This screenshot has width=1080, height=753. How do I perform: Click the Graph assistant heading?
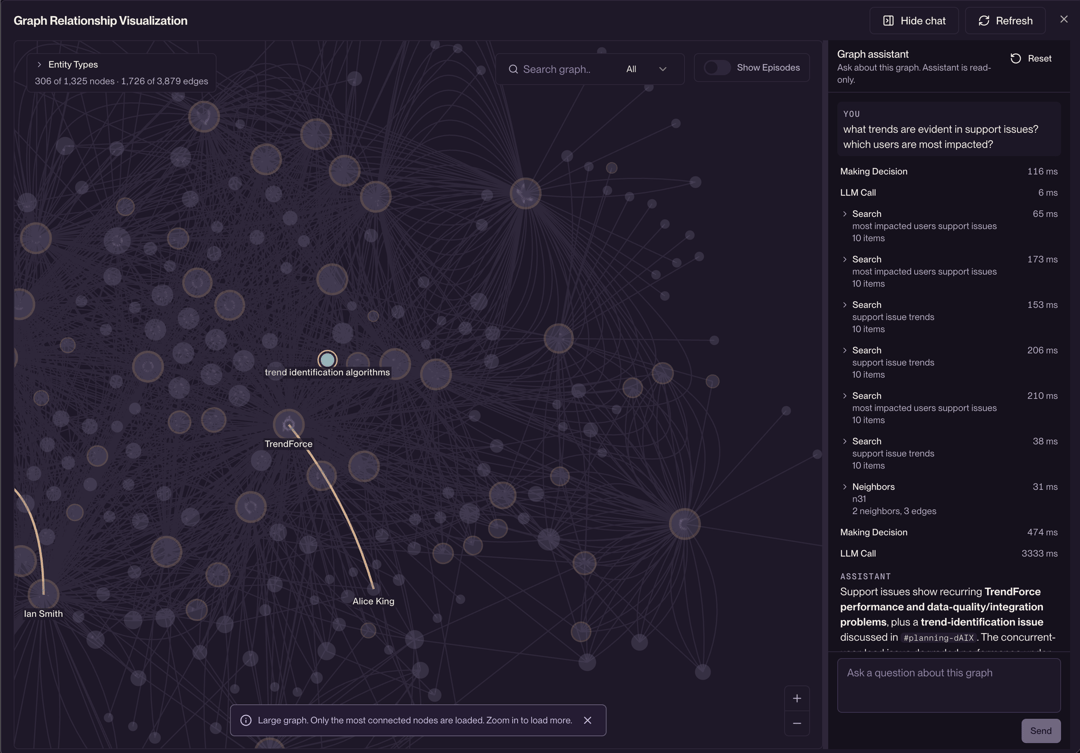(873, 54)
